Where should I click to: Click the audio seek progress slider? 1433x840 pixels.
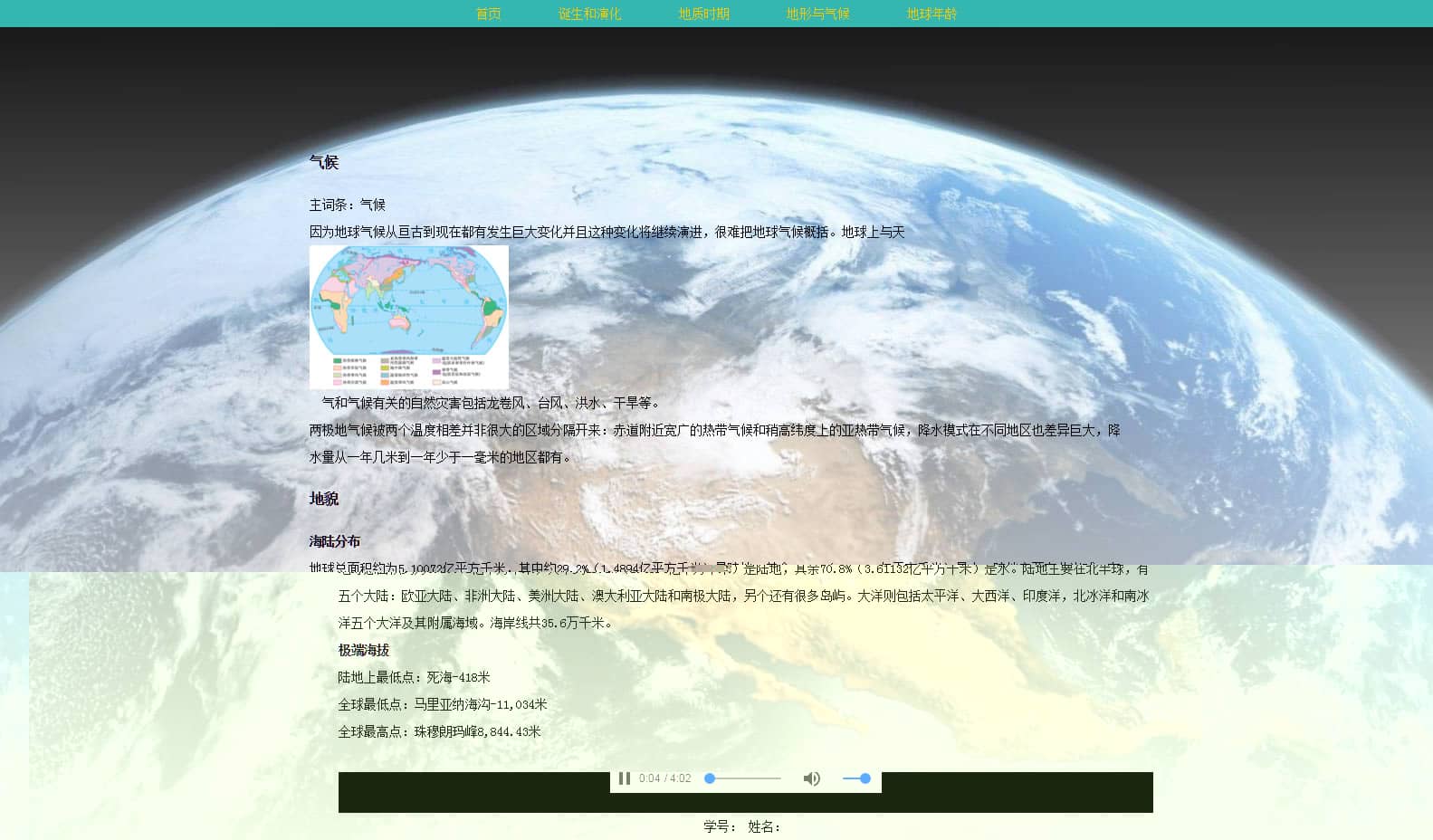pyautogui.click(x=743, y=778)
